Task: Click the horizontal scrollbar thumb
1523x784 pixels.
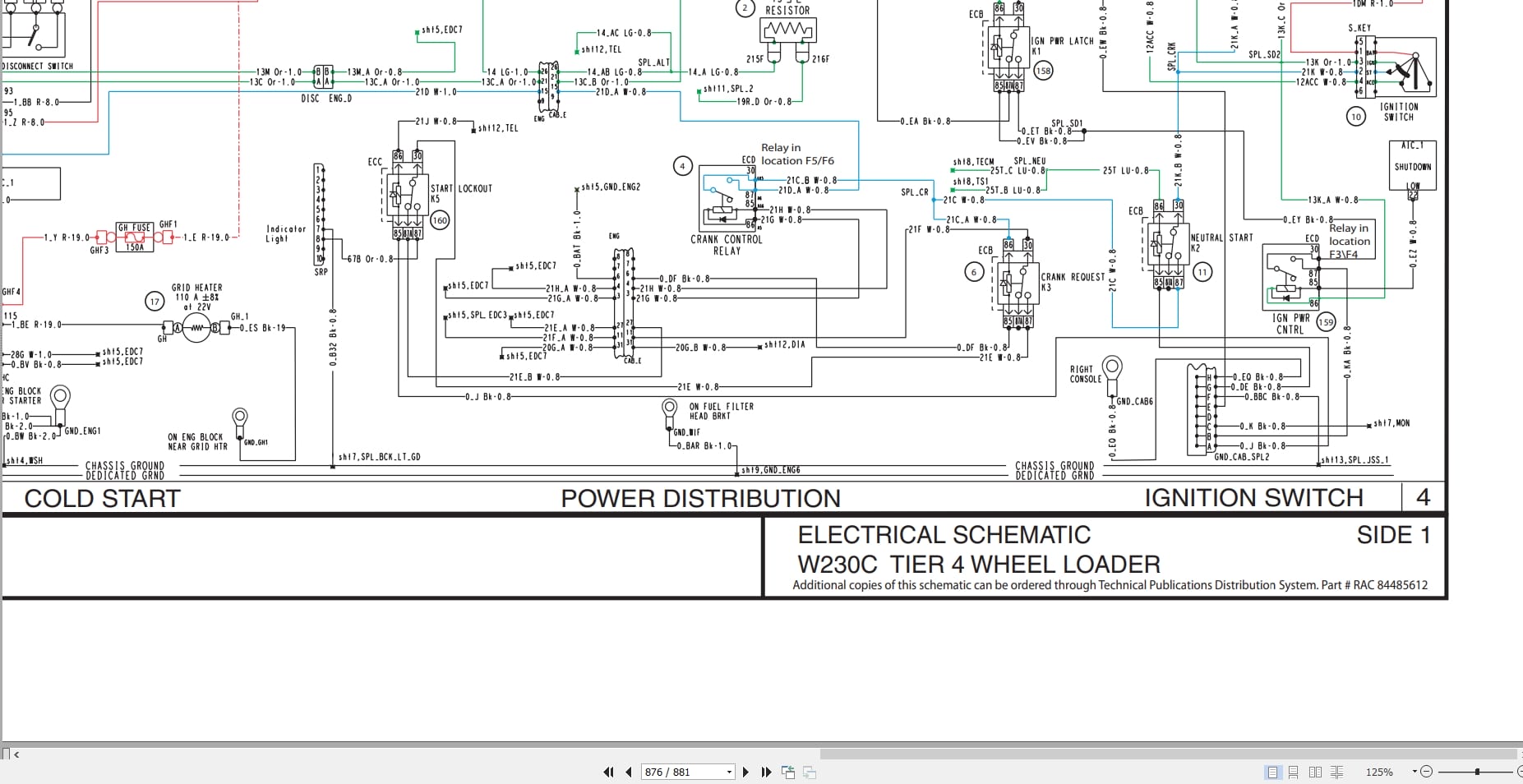Action: click(x=1168, y=754)
